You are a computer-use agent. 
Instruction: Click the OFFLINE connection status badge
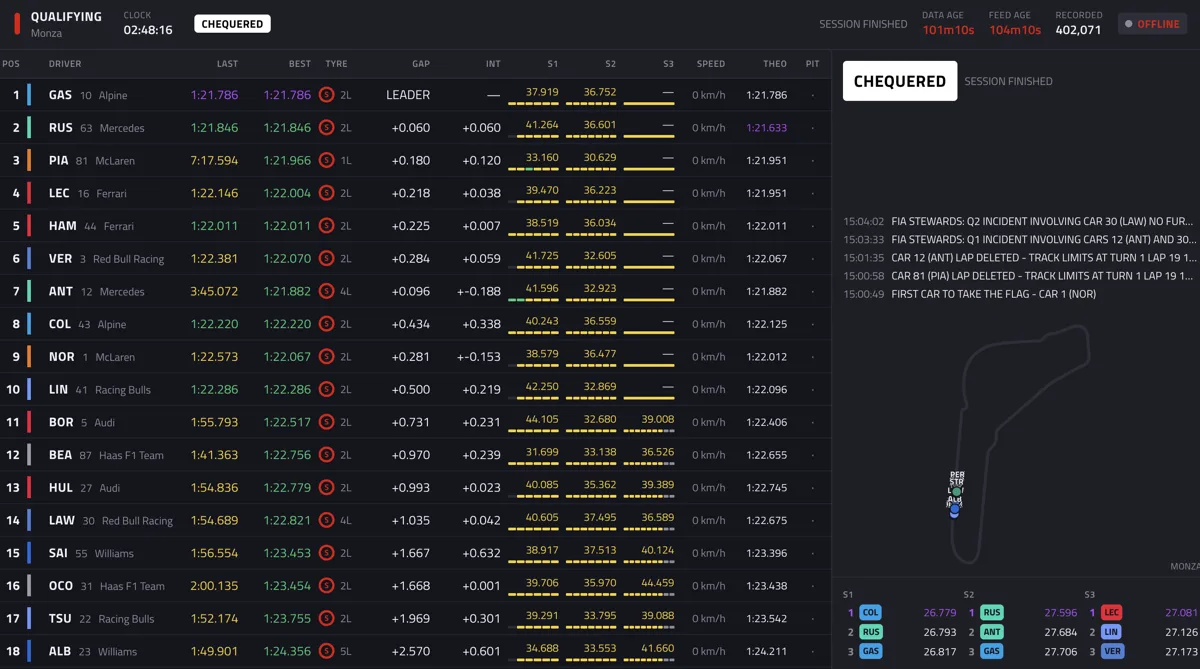[x=1152, y=24]
